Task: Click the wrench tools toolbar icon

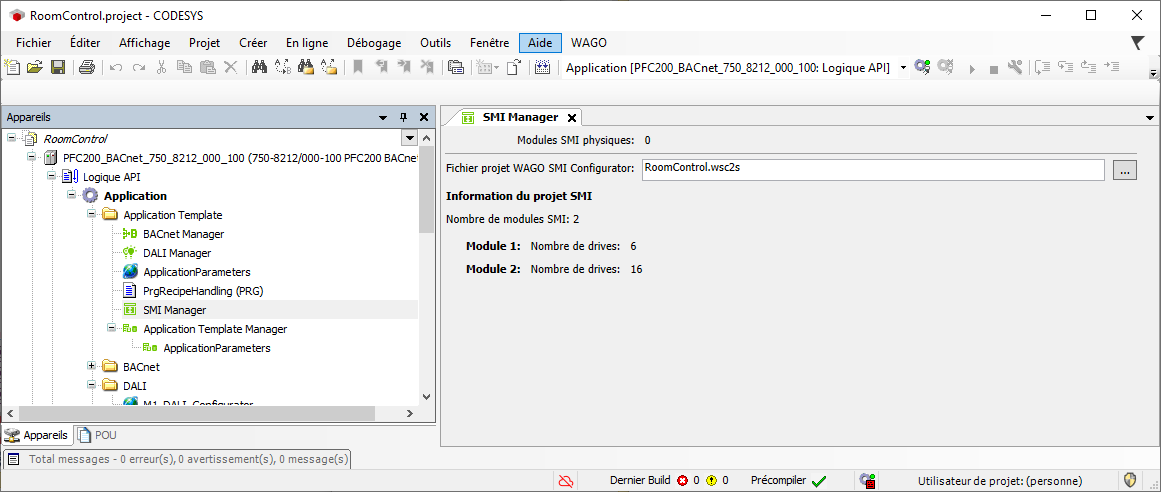Action: pos(1015,67)
